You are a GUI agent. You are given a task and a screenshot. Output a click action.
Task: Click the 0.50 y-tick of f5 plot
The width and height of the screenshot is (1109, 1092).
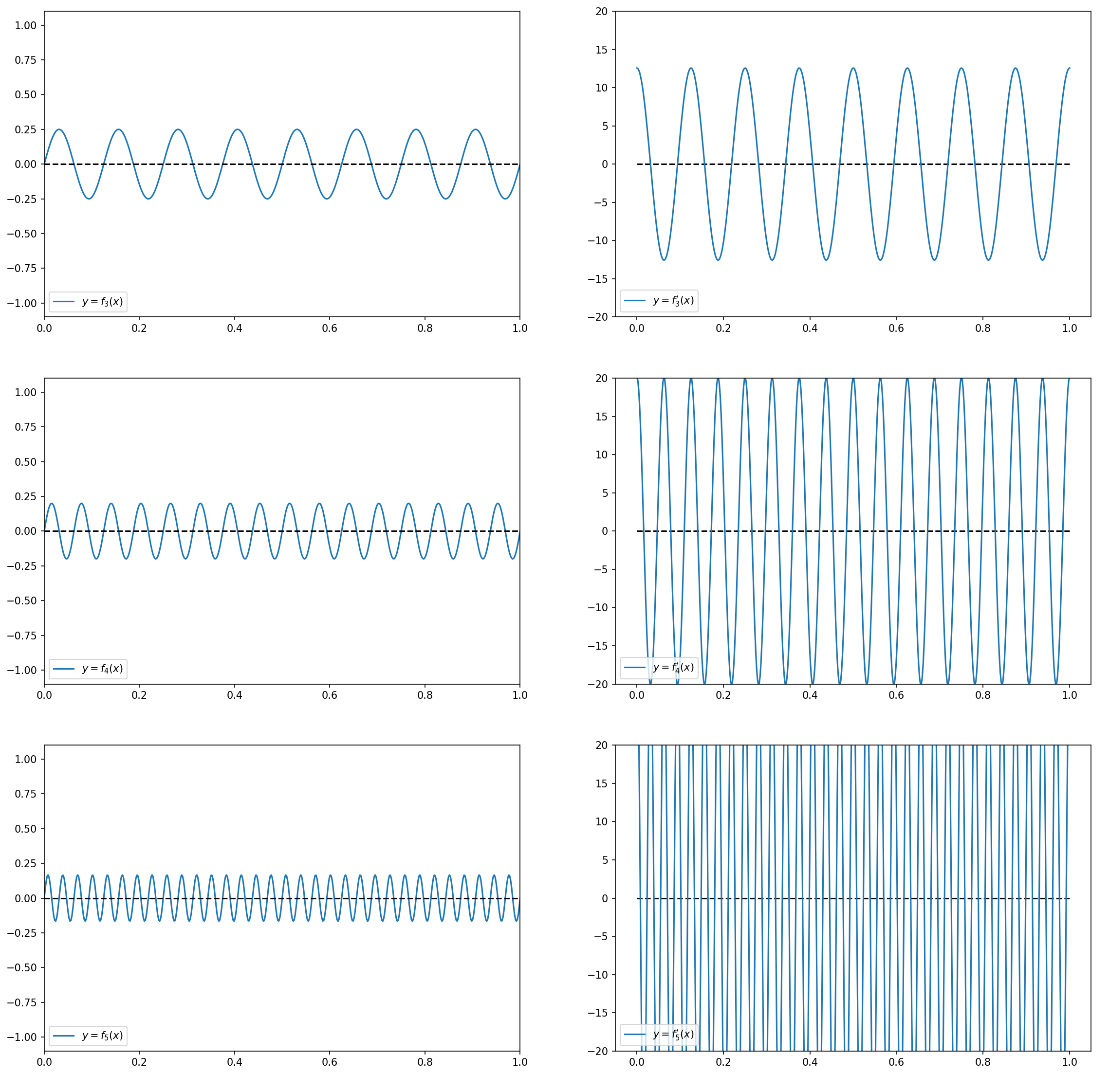[x=26, y=829]
